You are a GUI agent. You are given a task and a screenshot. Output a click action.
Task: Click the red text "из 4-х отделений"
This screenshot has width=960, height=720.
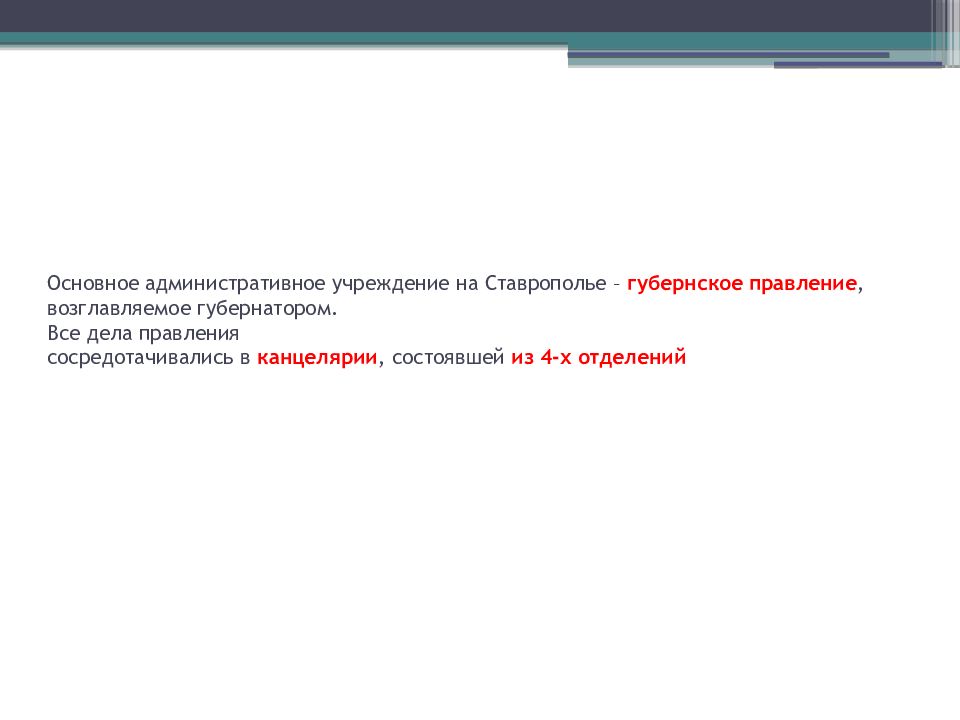click(598, 357)
